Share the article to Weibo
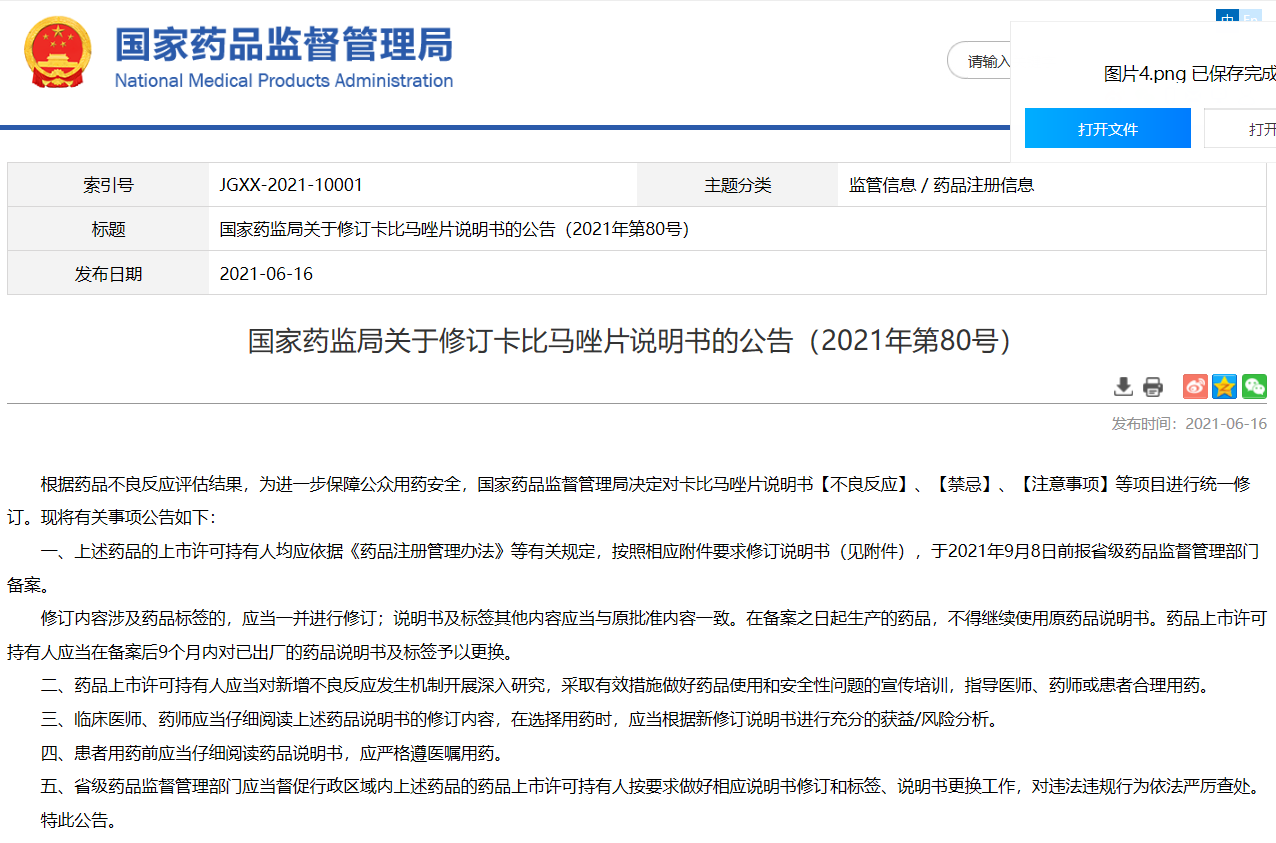This screenshot has height=843, width=1276. click(x=1195, y=387)
